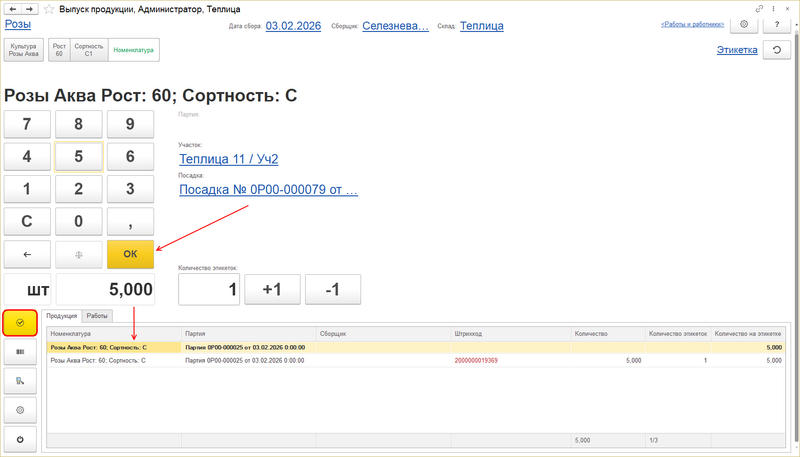Open the Розы link
The height and width of the screenshot is (457, 800).
point(18,24)
